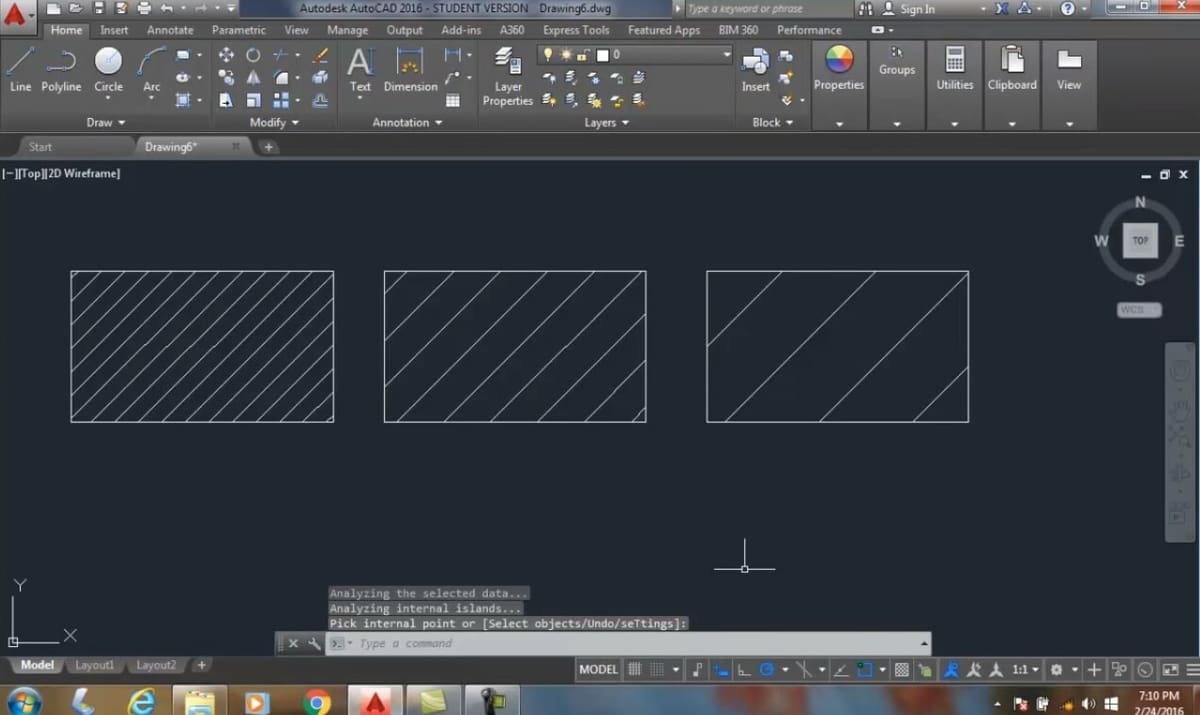Expand the Layers panel
The height and width of the screenshot is (715, 1200).
(x=607, y=122)
